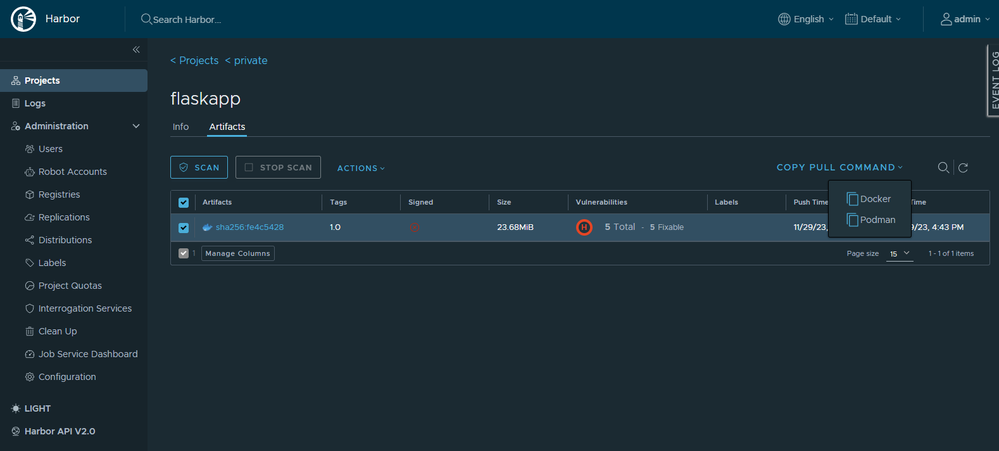Image resolution: width=999 pixels, height=451 pixels.
Task: Click the Interrogation Services shield icon
Action: pyautogui.click(x=29, y=308)
